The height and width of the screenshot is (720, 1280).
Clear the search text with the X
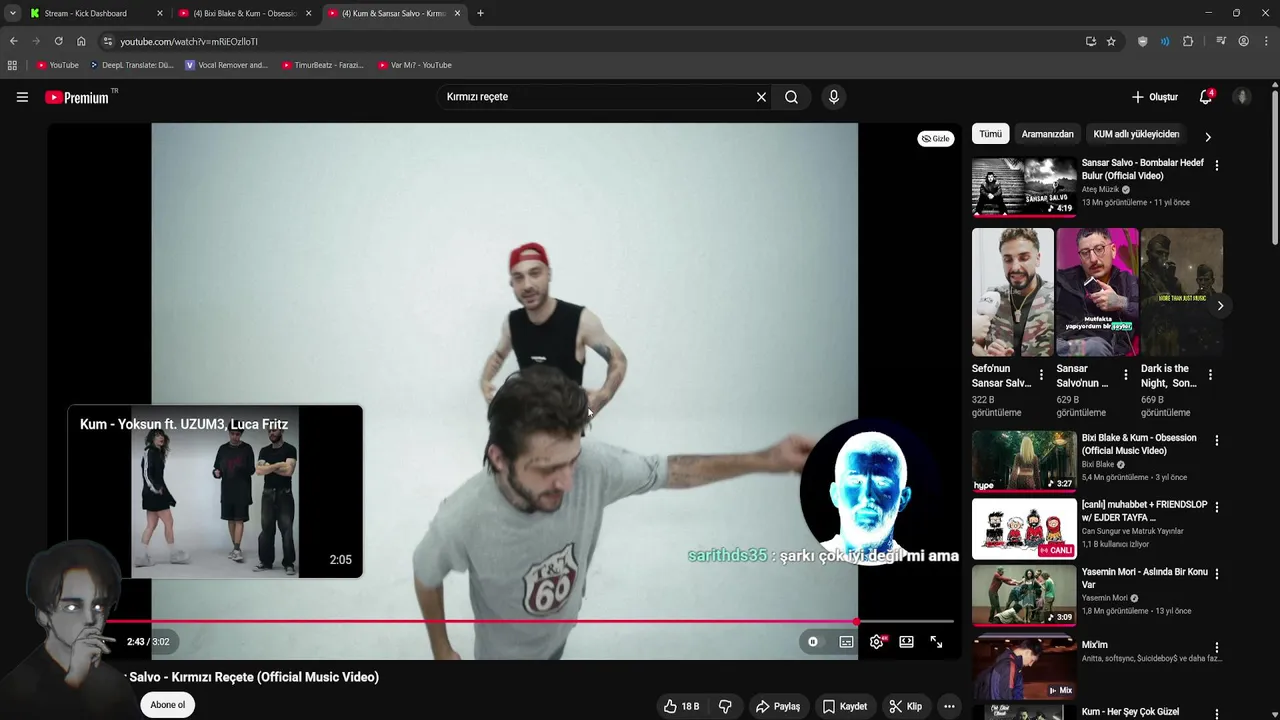point(761,97)
